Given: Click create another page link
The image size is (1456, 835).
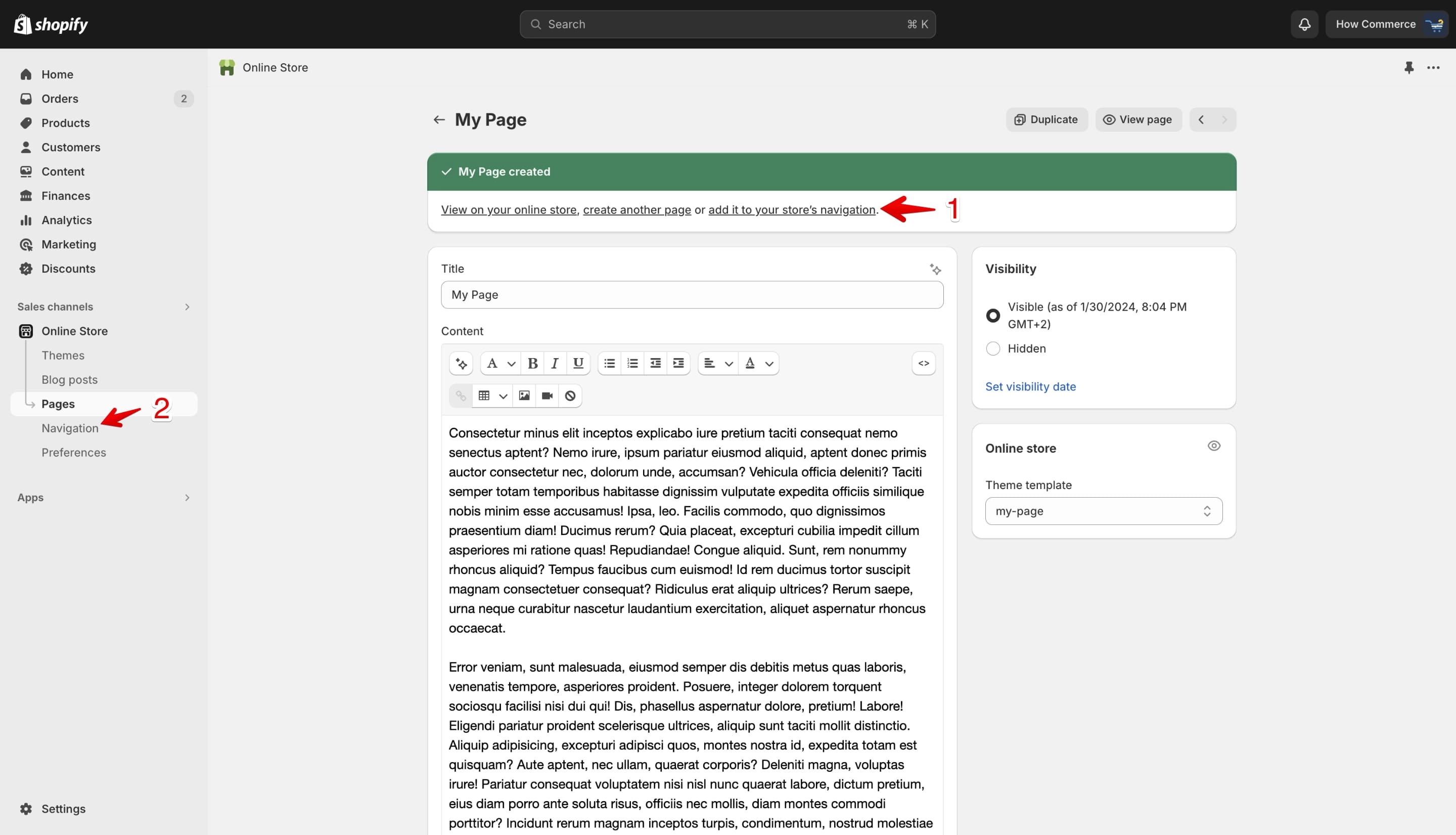Looking at the screenshot, I should [637, 210].
